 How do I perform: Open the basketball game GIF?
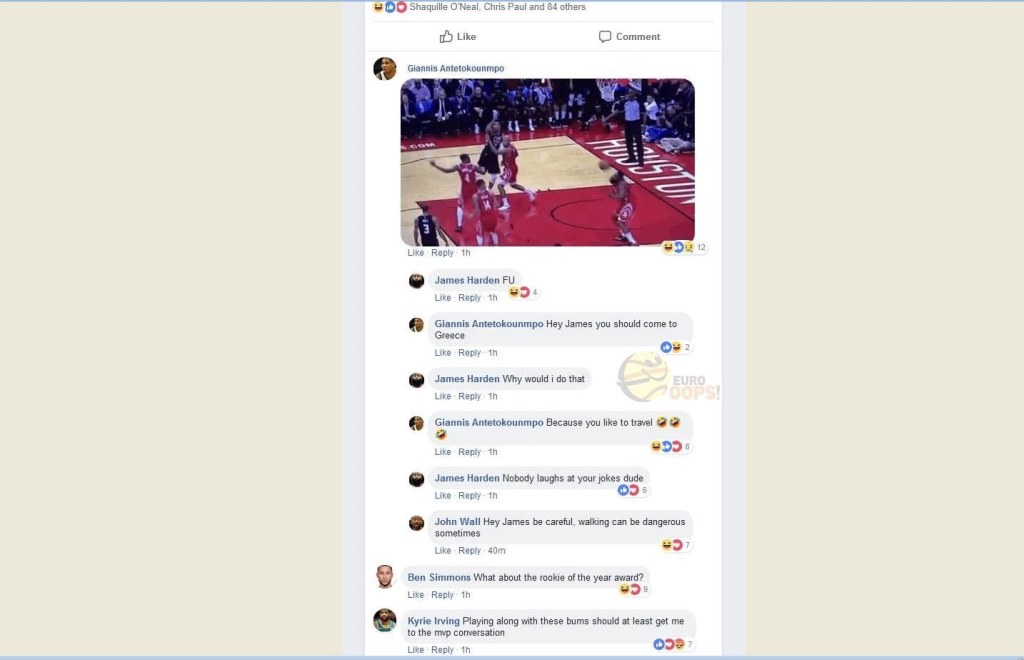pyautogui.click(x=547, y=162)
